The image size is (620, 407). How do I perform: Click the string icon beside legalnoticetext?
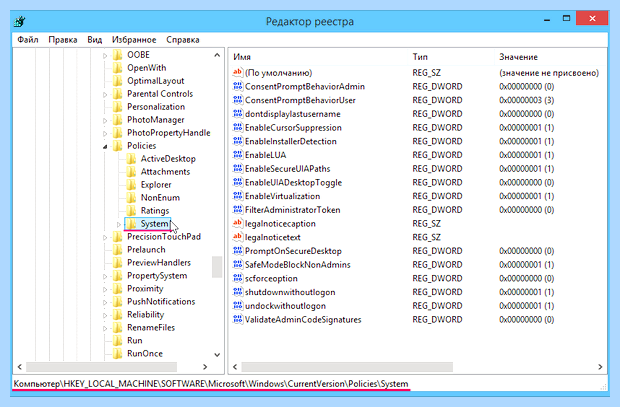pos(238,237)
